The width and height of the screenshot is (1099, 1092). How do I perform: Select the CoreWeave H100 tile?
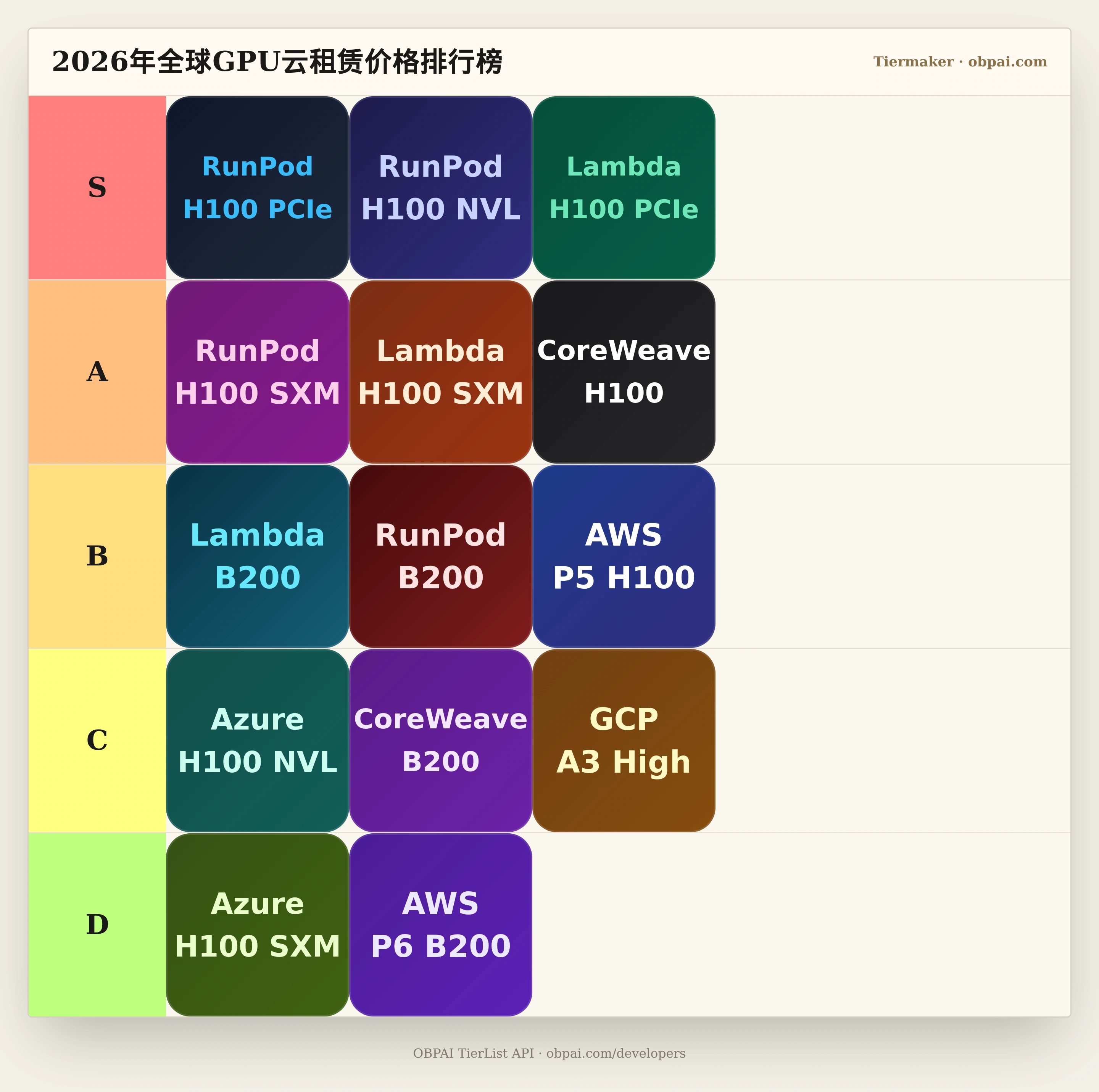click(x=624, y=372)
